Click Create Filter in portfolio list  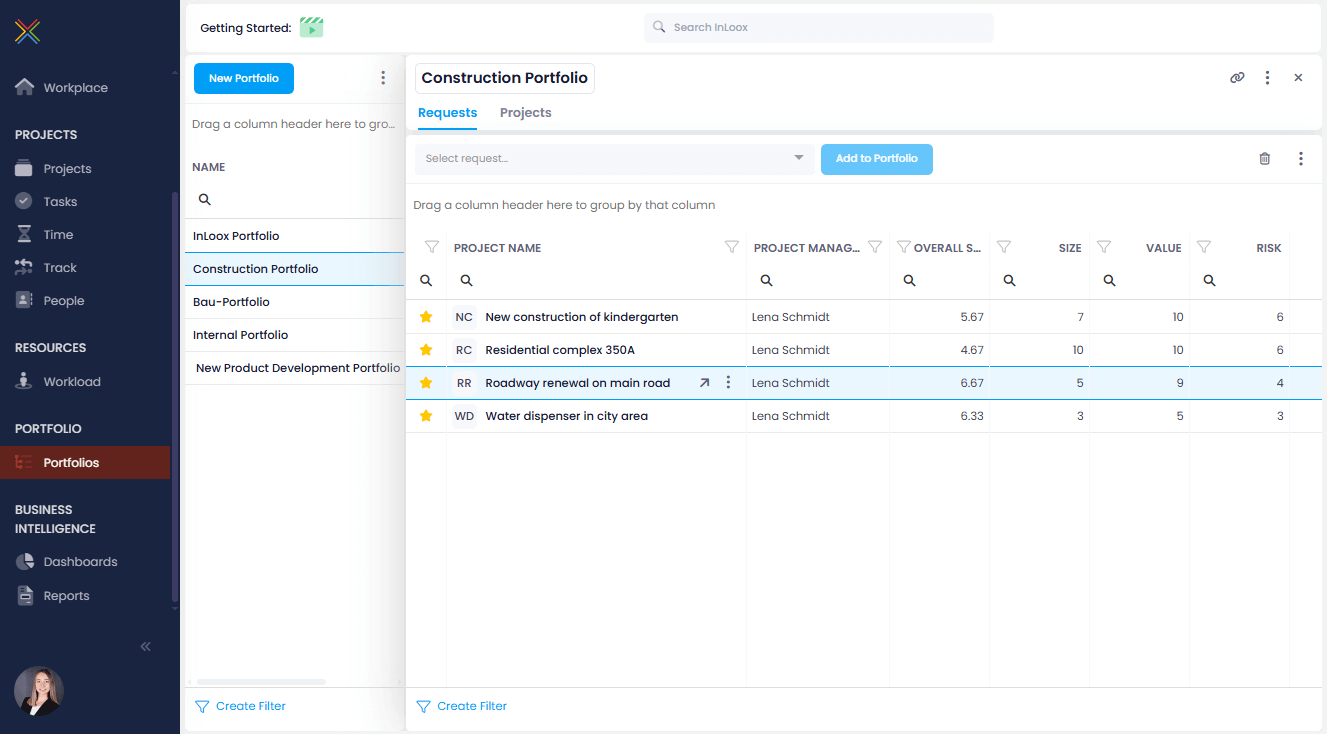(x=241, y=706)
